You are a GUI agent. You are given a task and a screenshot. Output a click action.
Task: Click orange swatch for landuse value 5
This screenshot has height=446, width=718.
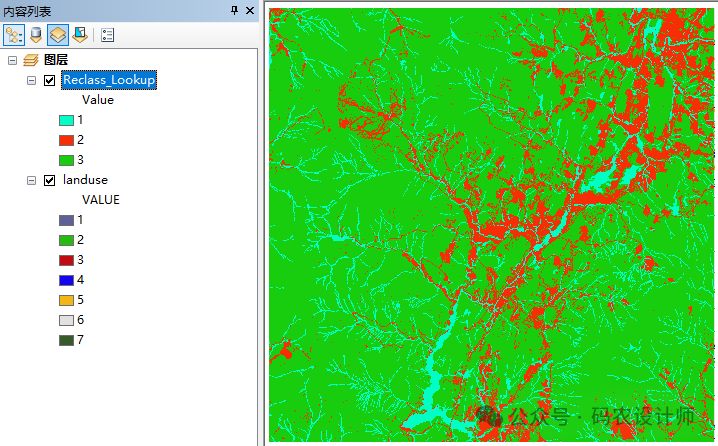(67, 300)
